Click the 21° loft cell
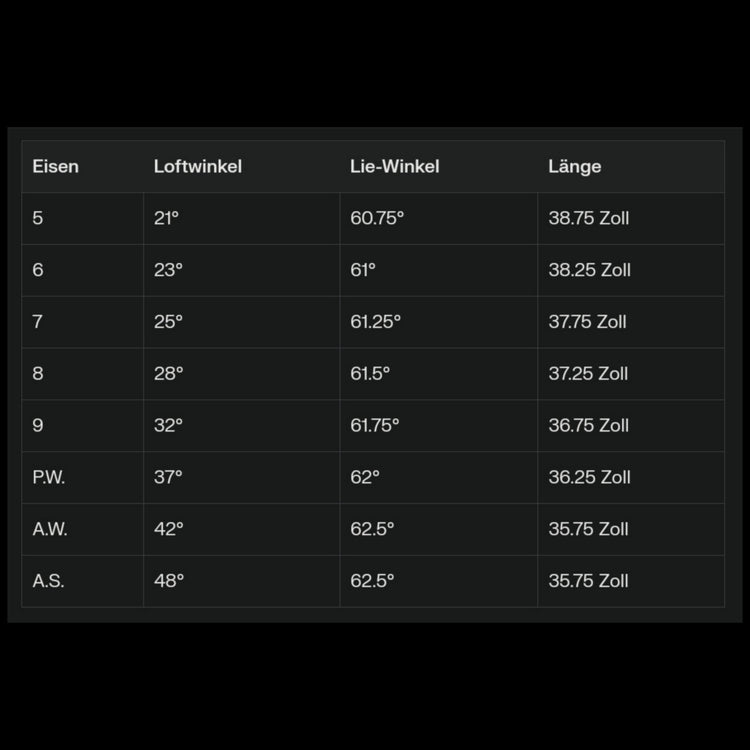The height and width of the screenshot is (750, 750). (x=166, y=218)
